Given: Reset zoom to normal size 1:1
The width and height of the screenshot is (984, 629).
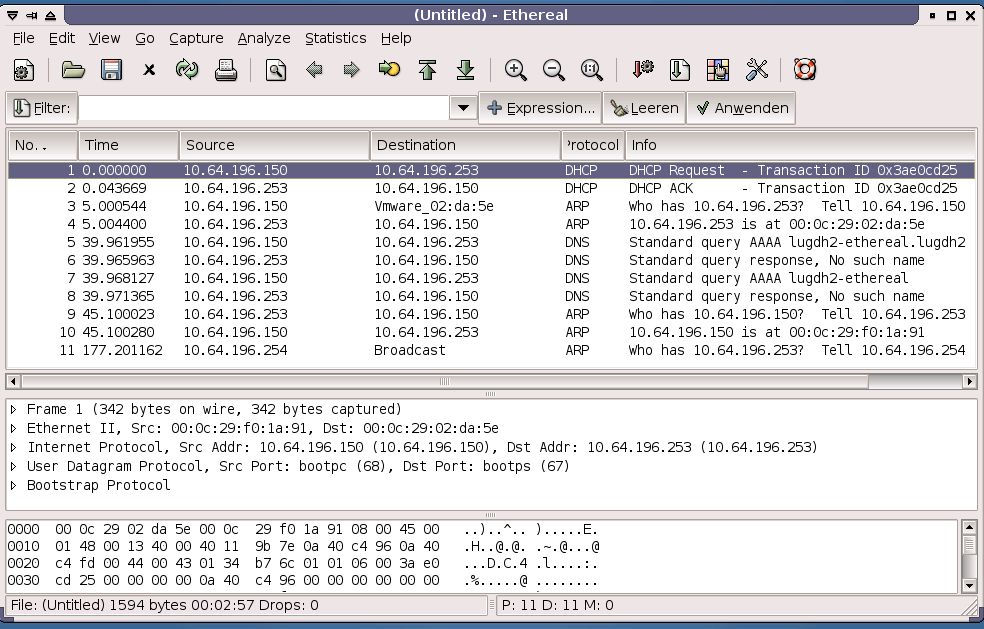Looking at the screenshot, I should pos(592,70).
